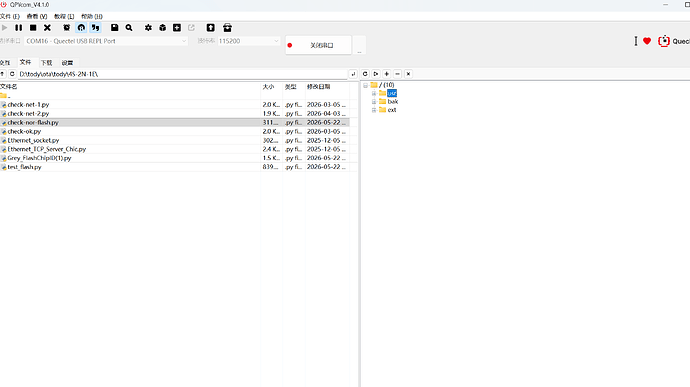This screenshot has width=690, height=387.
Task: Click the magnifier search icon in toolbar
Action: [129, 28]
